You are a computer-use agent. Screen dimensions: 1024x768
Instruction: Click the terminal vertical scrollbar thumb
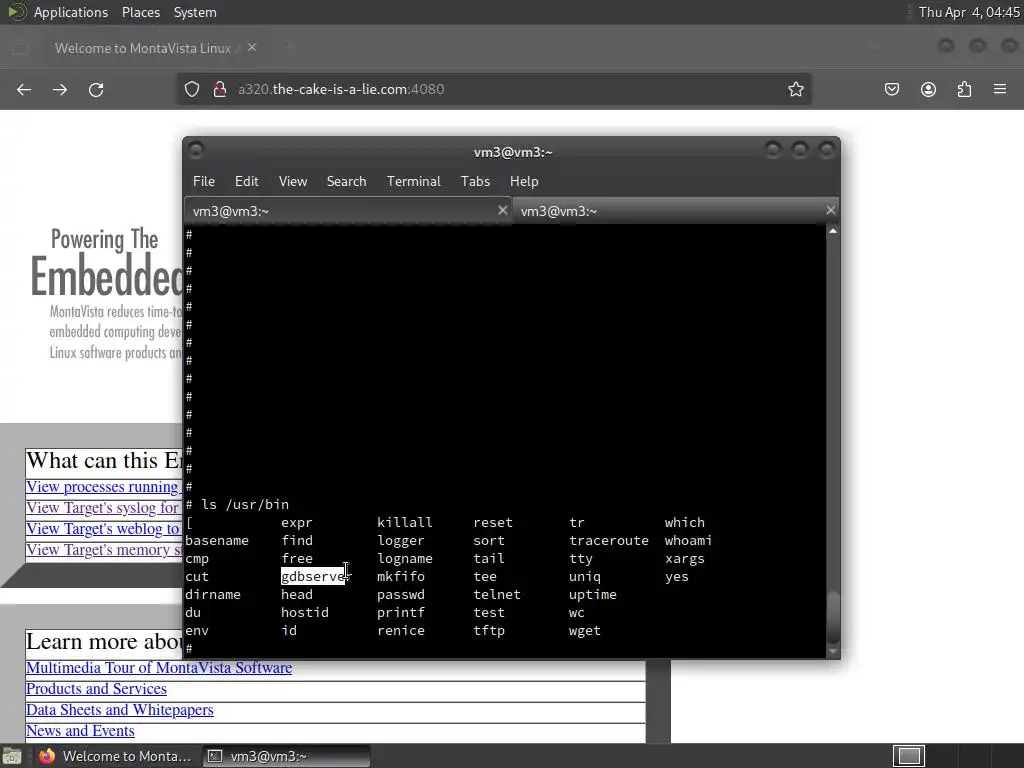(833, 617)
